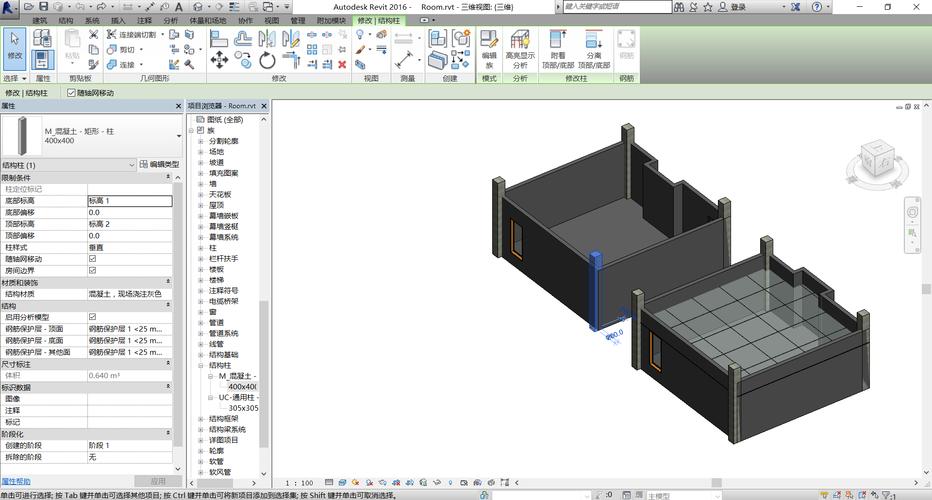Screen dimensions: 932x500
Task: Click the aligned dimension measure icon
Action: [x=404, y=60]
